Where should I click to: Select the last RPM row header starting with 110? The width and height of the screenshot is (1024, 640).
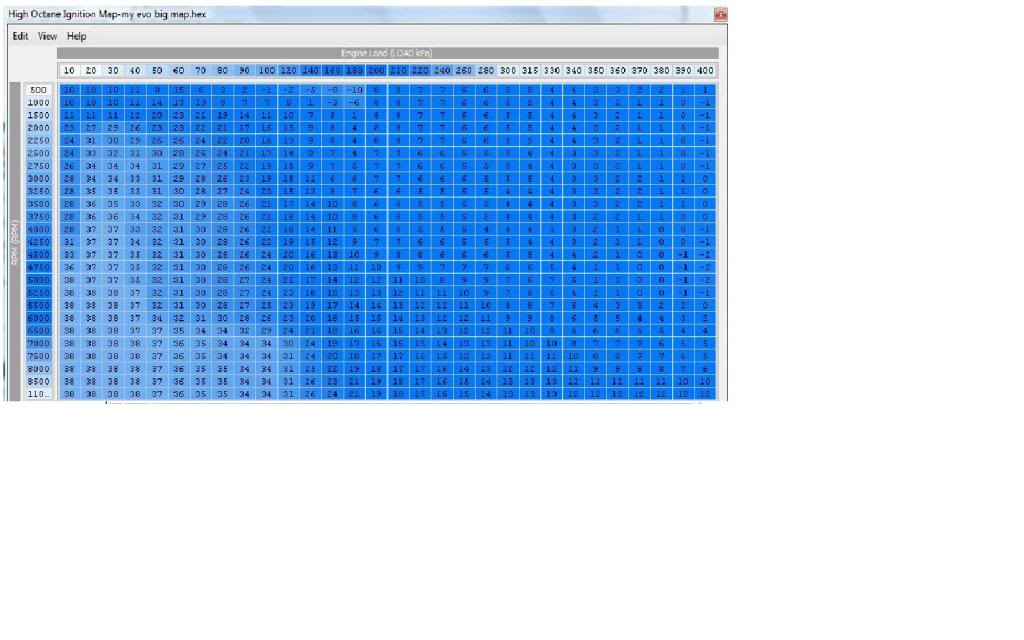39,394
